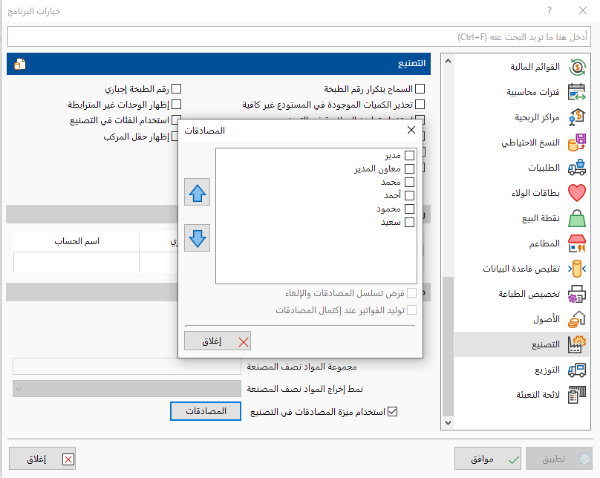Image resolution: width=600 pixels, height=478 pixels.
Task: Click the search field at top
Action: pos(300,36)
